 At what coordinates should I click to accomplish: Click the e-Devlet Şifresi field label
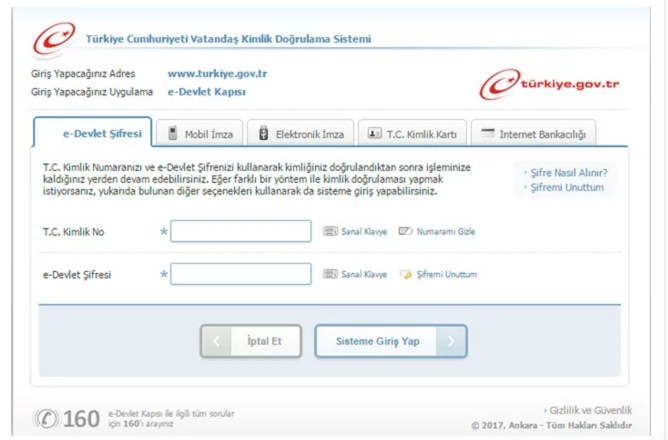pyautogui.click(x=77, y=275)
